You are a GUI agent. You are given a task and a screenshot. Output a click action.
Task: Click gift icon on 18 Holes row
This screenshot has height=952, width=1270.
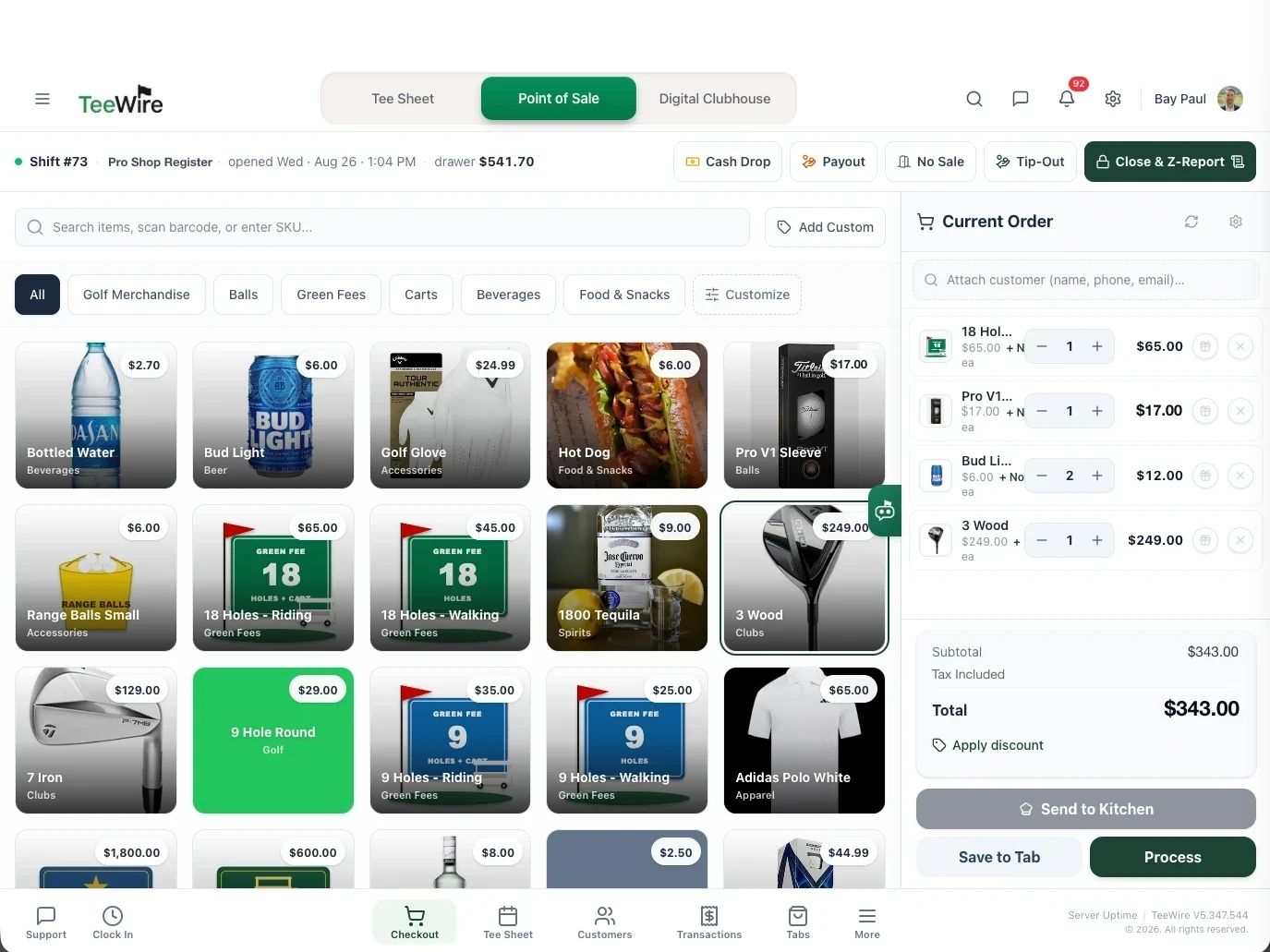click(1204, 346)
